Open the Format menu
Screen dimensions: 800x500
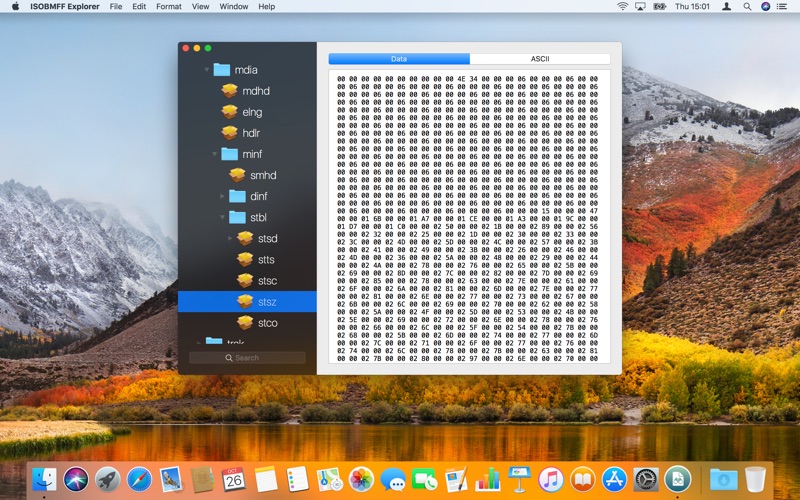coord(168,7)
